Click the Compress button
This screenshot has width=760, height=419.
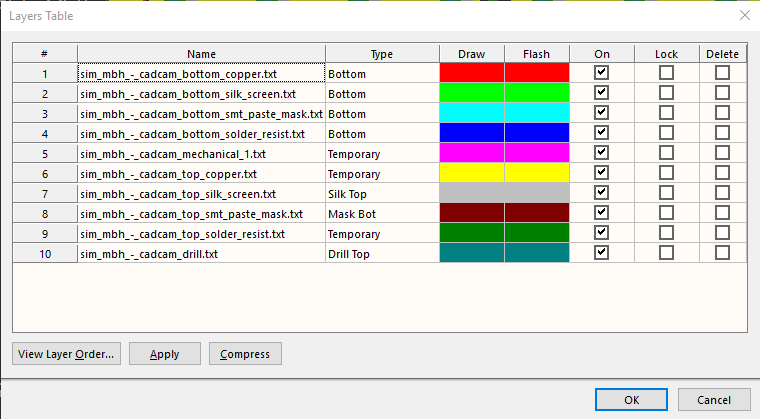[x=246, y=353]
